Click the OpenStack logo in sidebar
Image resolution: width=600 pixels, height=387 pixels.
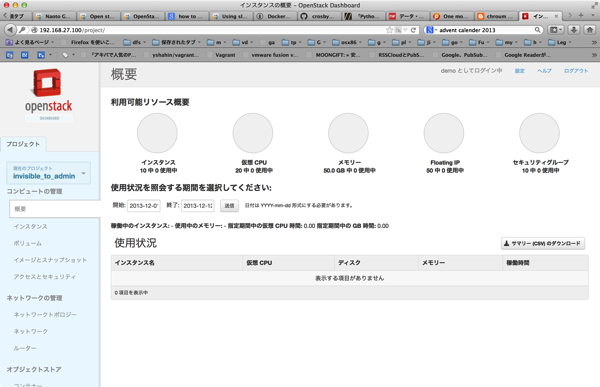coord(49,95)
